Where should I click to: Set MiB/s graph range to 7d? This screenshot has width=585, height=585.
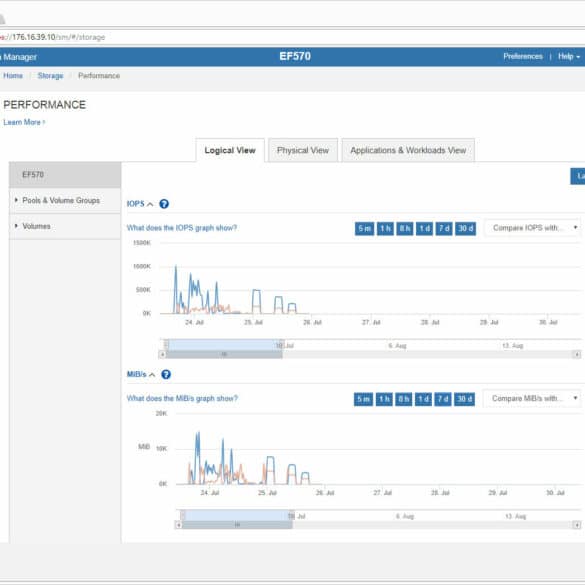pos(442,399)
